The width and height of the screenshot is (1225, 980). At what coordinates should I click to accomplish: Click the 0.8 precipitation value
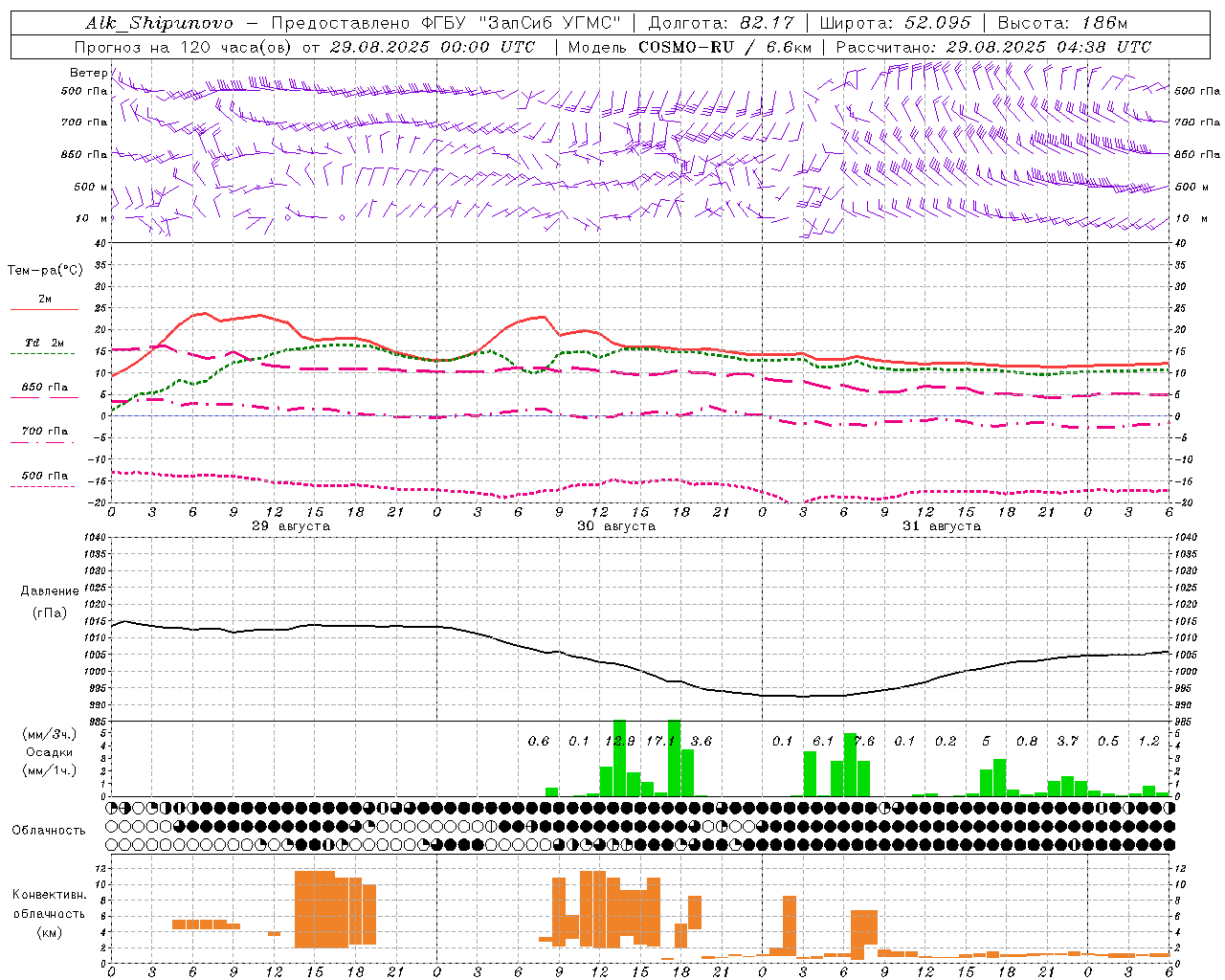(x=1027, y=742)
